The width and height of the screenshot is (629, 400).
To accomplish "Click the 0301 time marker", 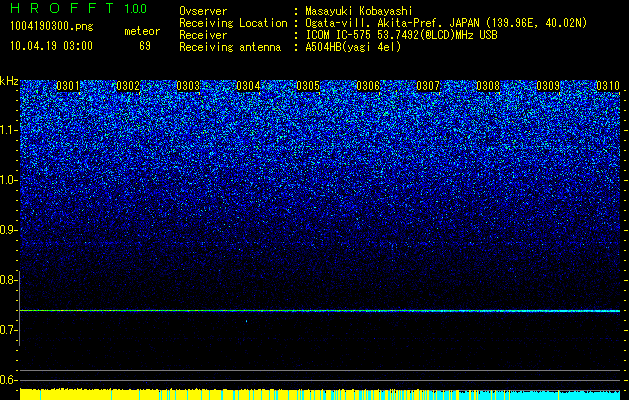I will [68, 86].
